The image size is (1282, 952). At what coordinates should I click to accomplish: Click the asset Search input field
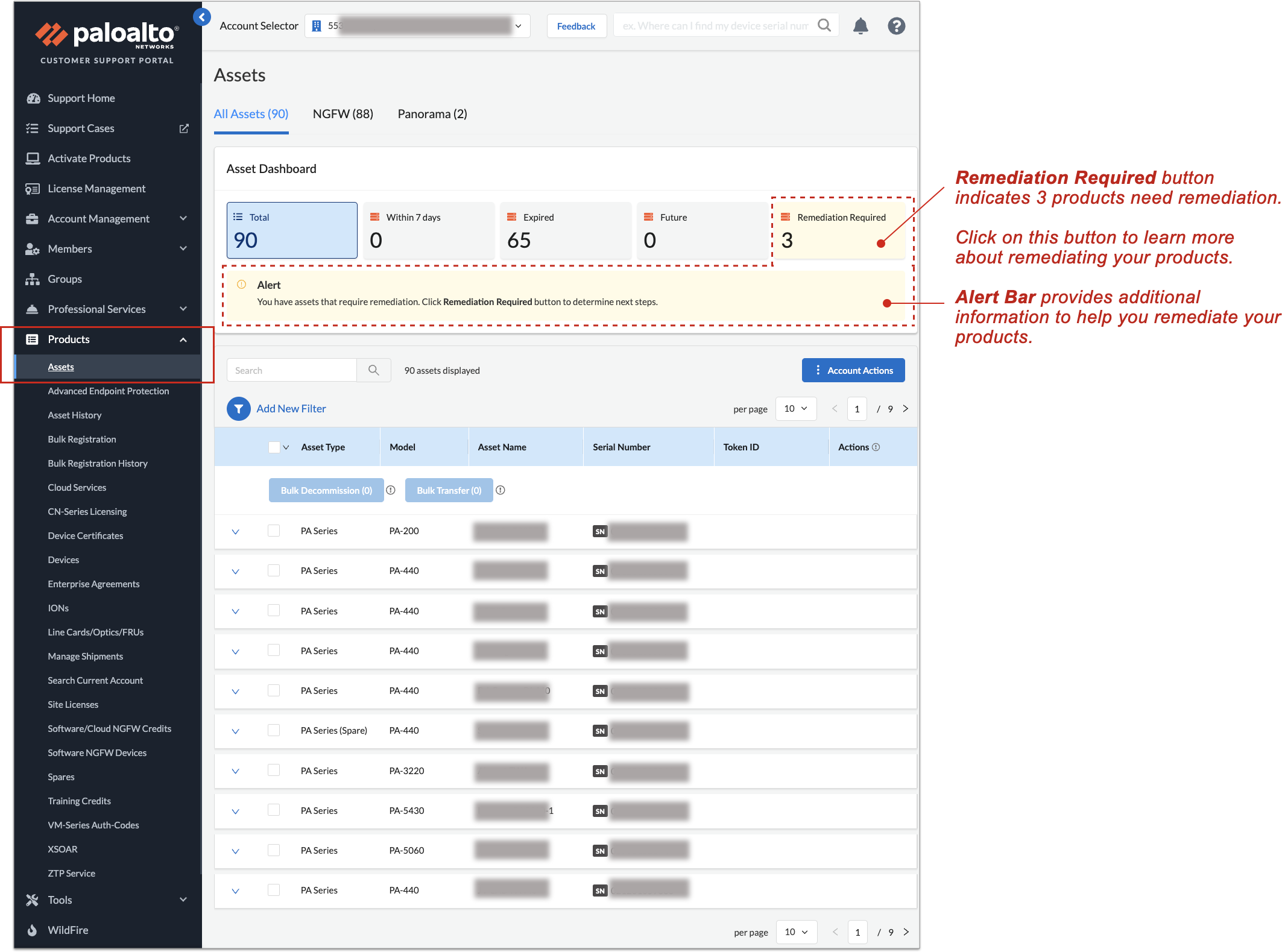[292, 370]
